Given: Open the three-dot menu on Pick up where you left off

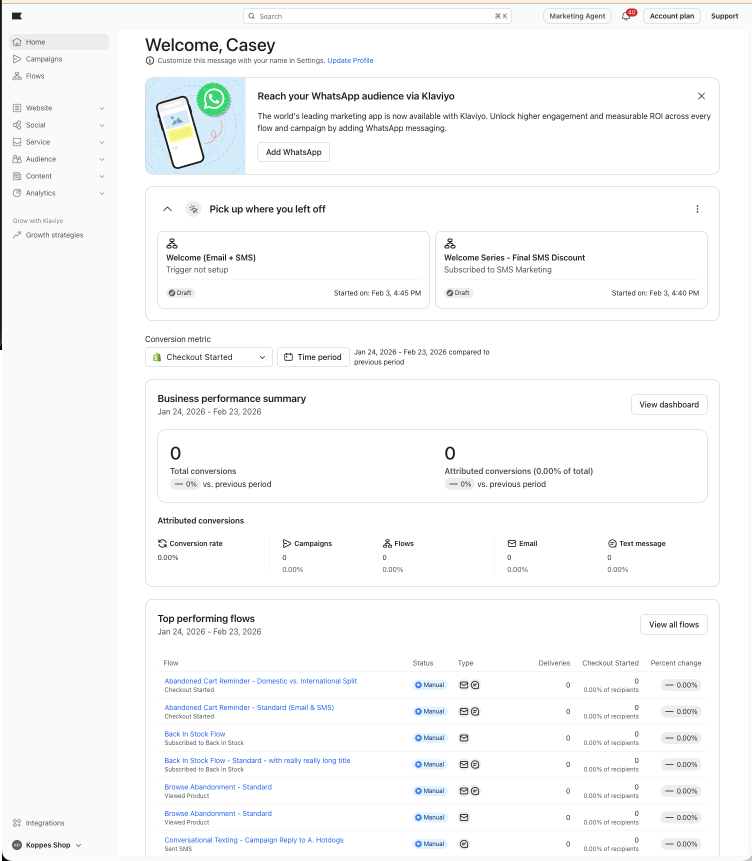Looking at the screenshot, I should [x=697, y=209].
